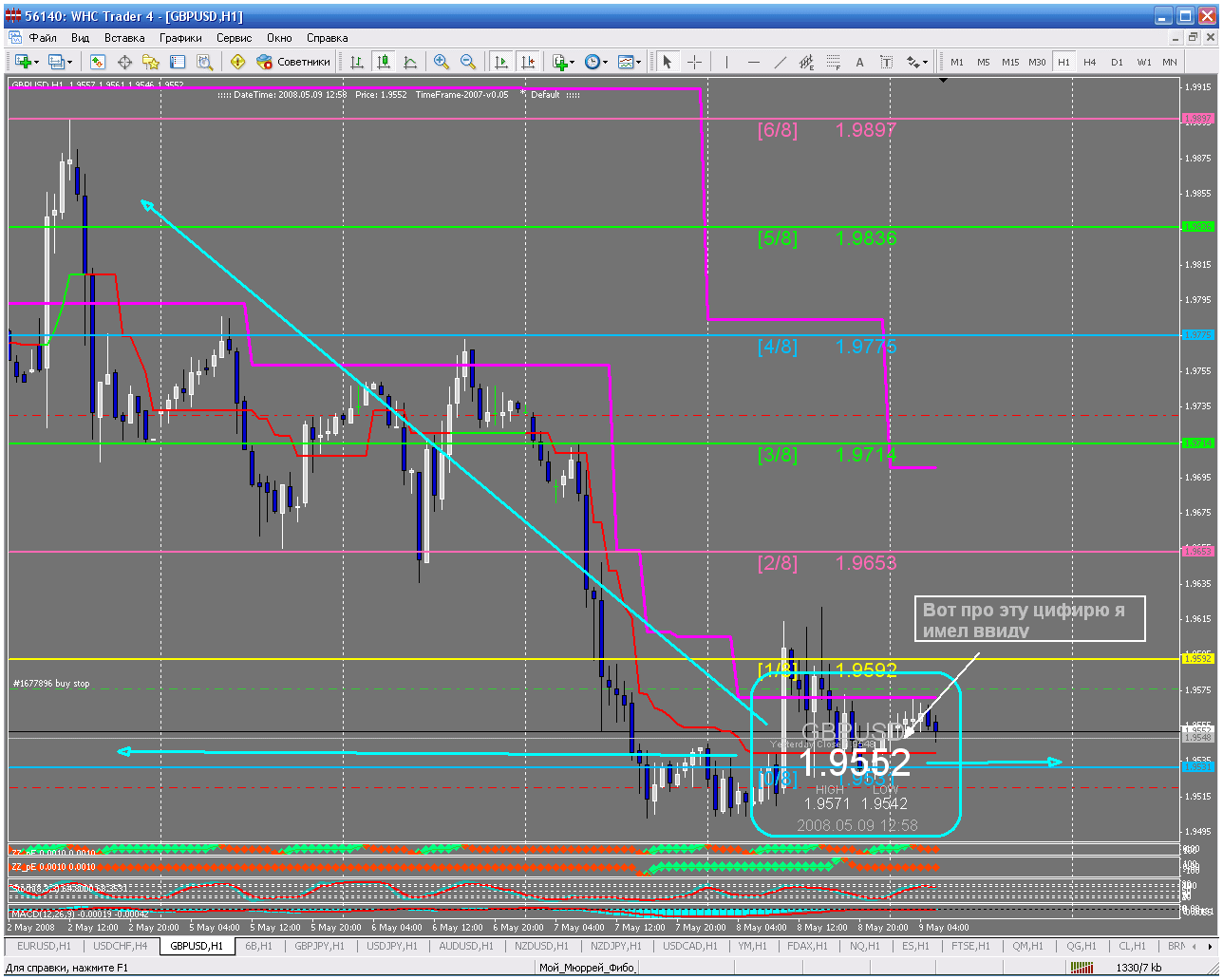Screen dimensions: 1223x980
Task: Switch to M30 timeframe
Action: coord(1037,62)
